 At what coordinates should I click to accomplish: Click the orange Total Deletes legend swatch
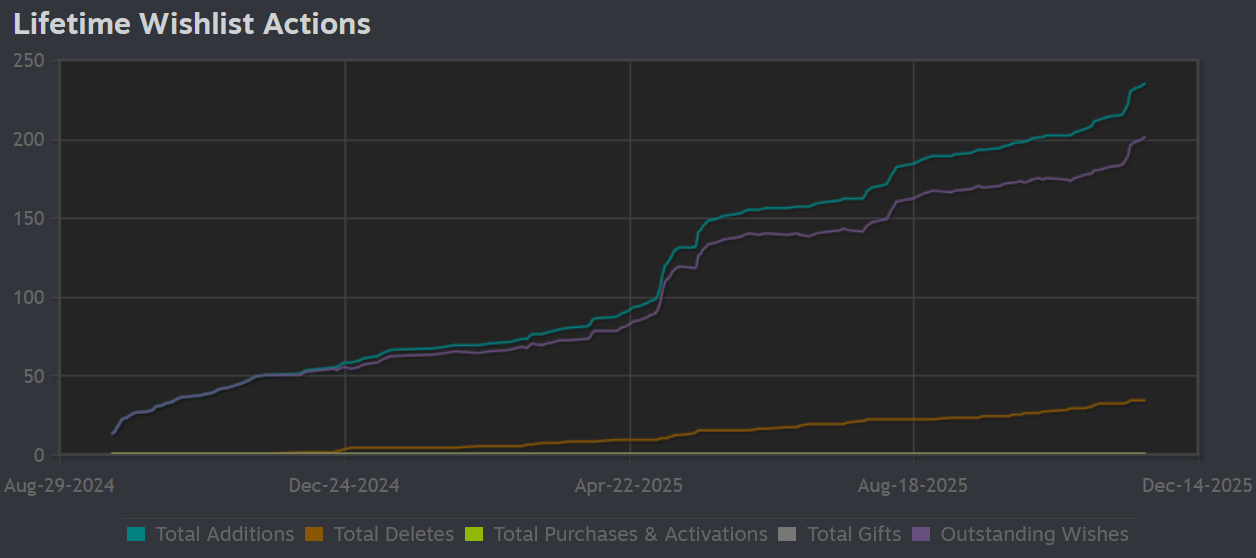click(314, 535)
